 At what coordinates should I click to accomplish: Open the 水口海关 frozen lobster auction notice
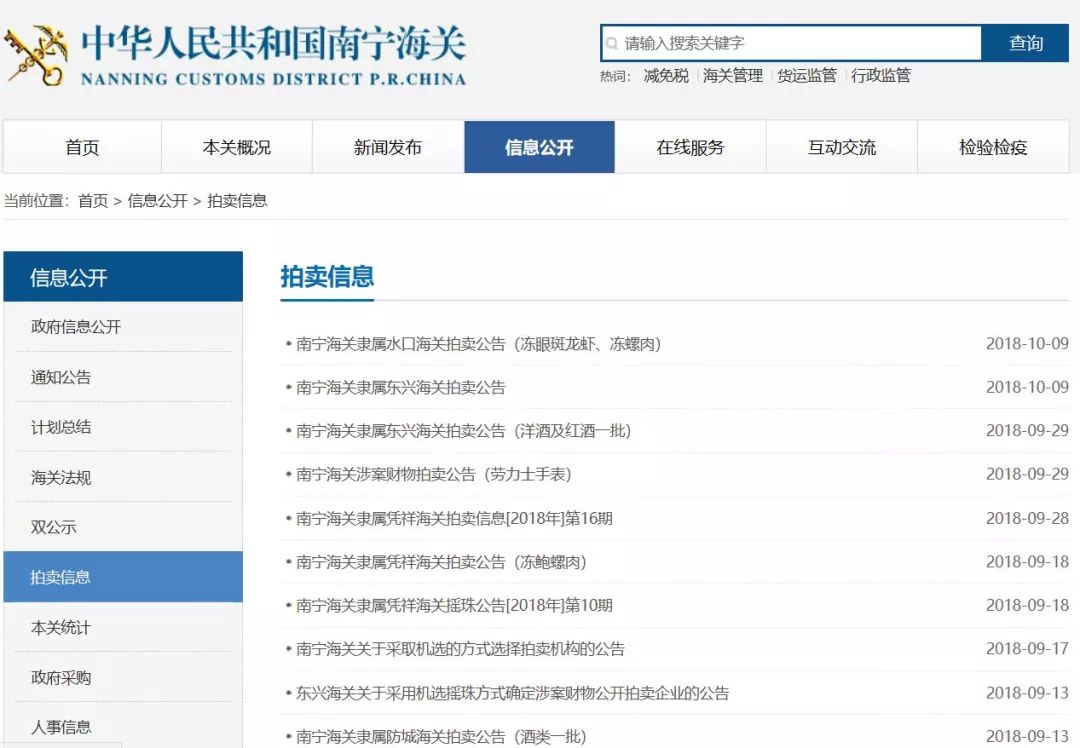[x=479, y=344]
